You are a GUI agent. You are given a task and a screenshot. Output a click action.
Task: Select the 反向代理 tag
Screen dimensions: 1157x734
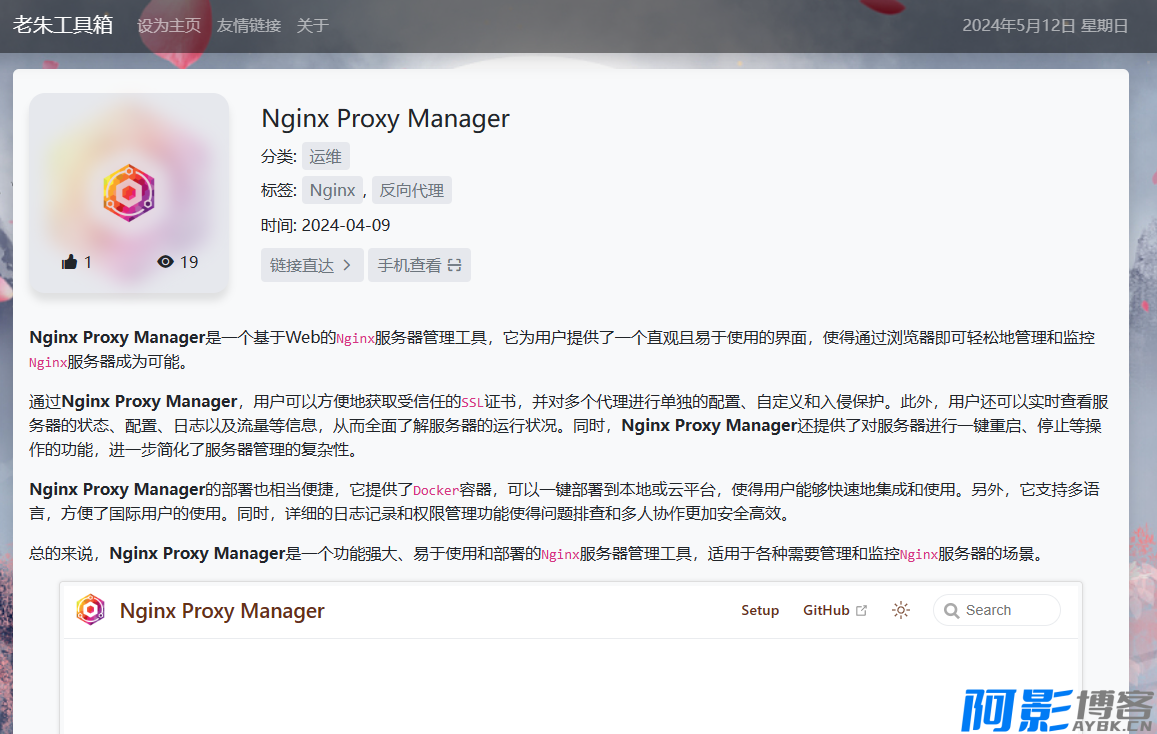point(411,190)
